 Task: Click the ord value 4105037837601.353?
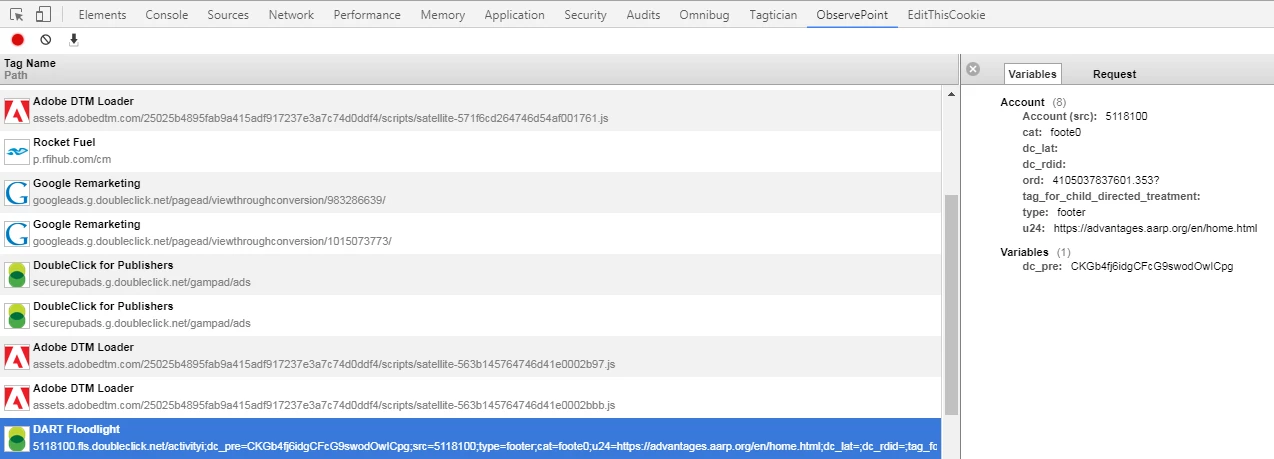(x=1105, y=180)
